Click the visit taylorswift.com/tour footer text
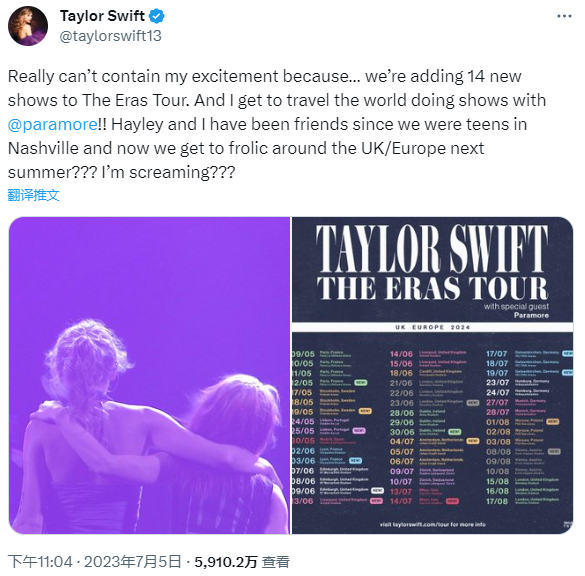This screenshot has height=576, width=585. pos(432,524)
